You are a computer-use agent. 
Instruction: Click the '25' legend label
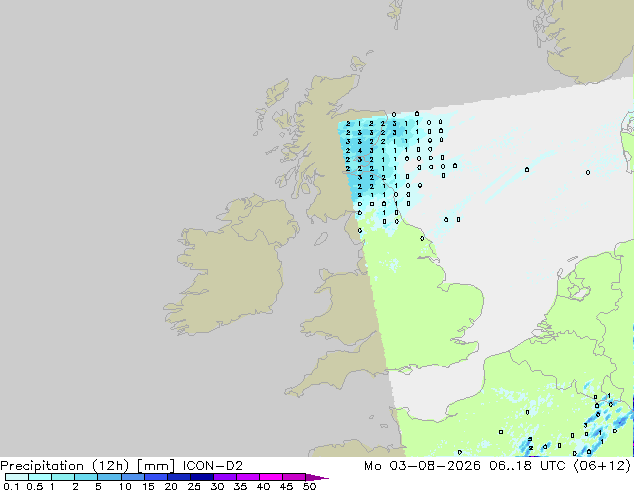coord(194,486)
